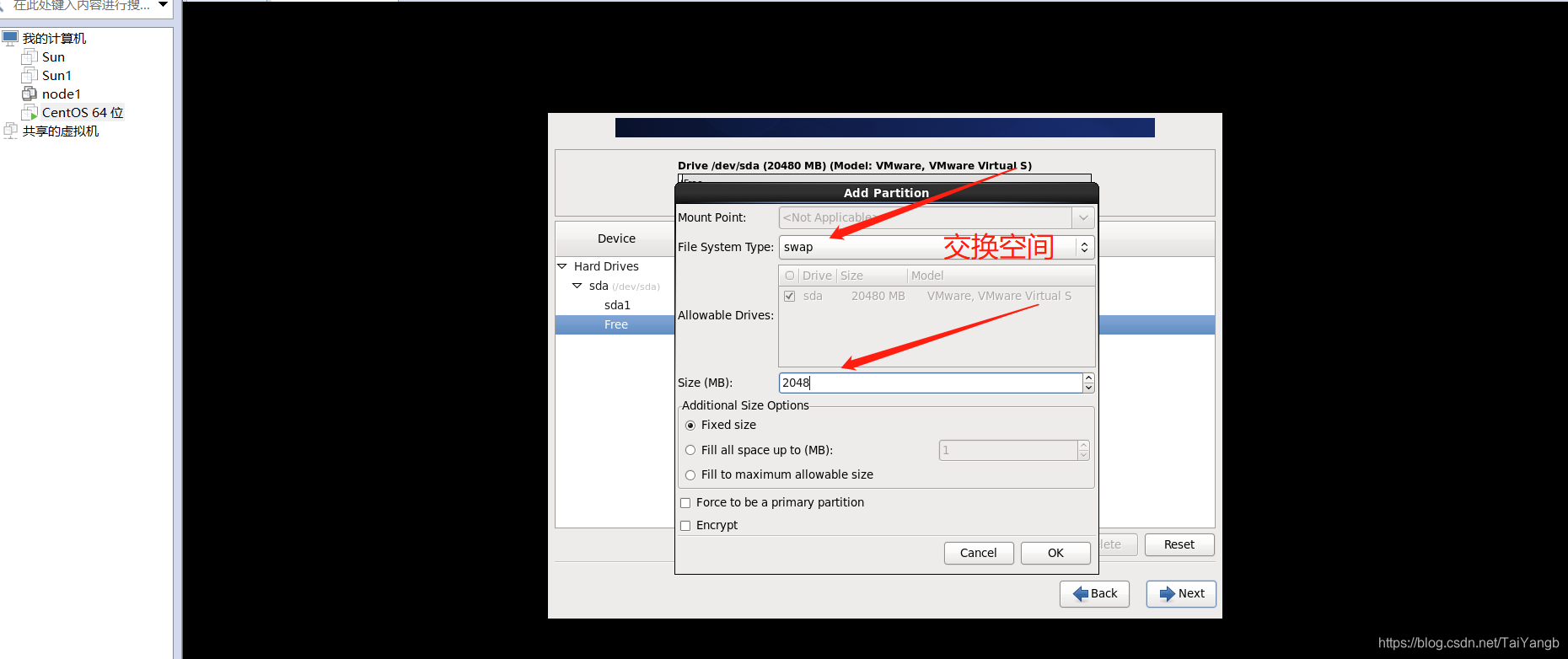This screenshot has width=1568, height=659.
Task: Proceed with the Next button
Action: tap(1181, 593)
